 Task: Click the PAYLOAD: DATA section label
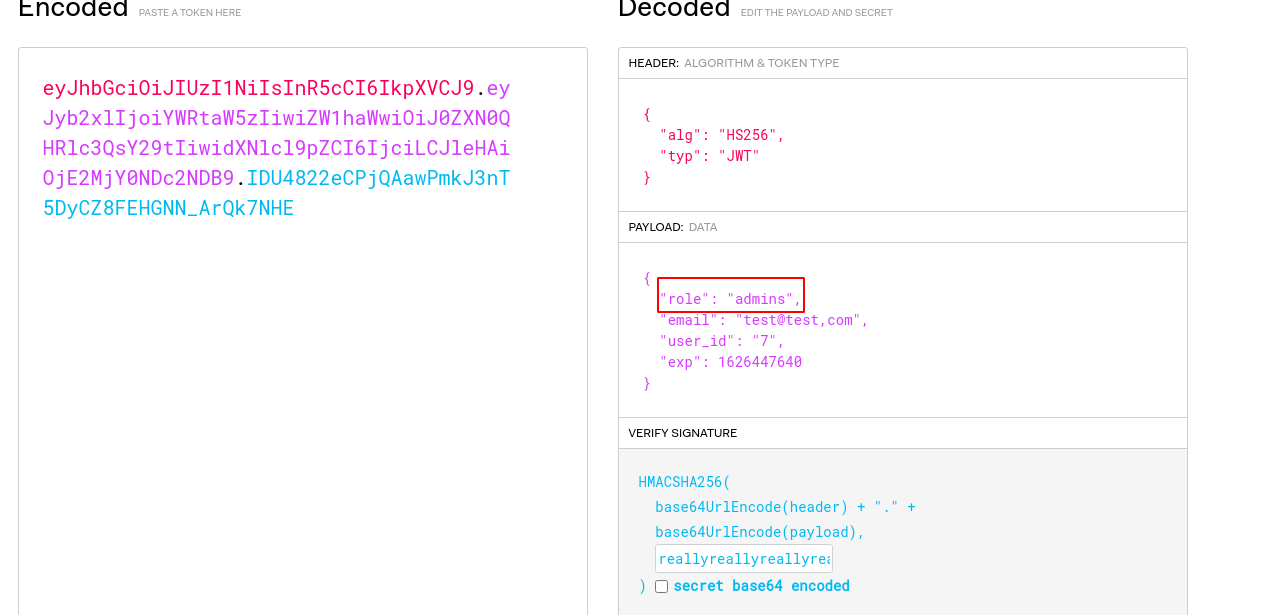672,227
